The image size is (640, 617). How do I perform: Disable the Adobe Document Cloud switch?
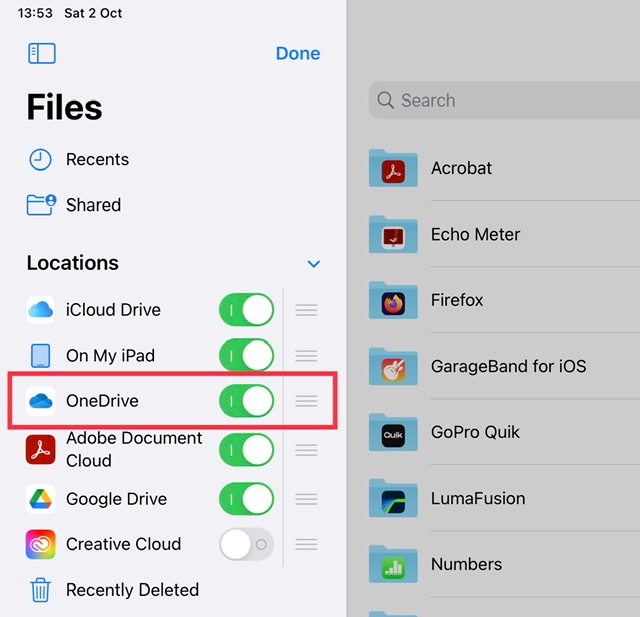point(247,450)
